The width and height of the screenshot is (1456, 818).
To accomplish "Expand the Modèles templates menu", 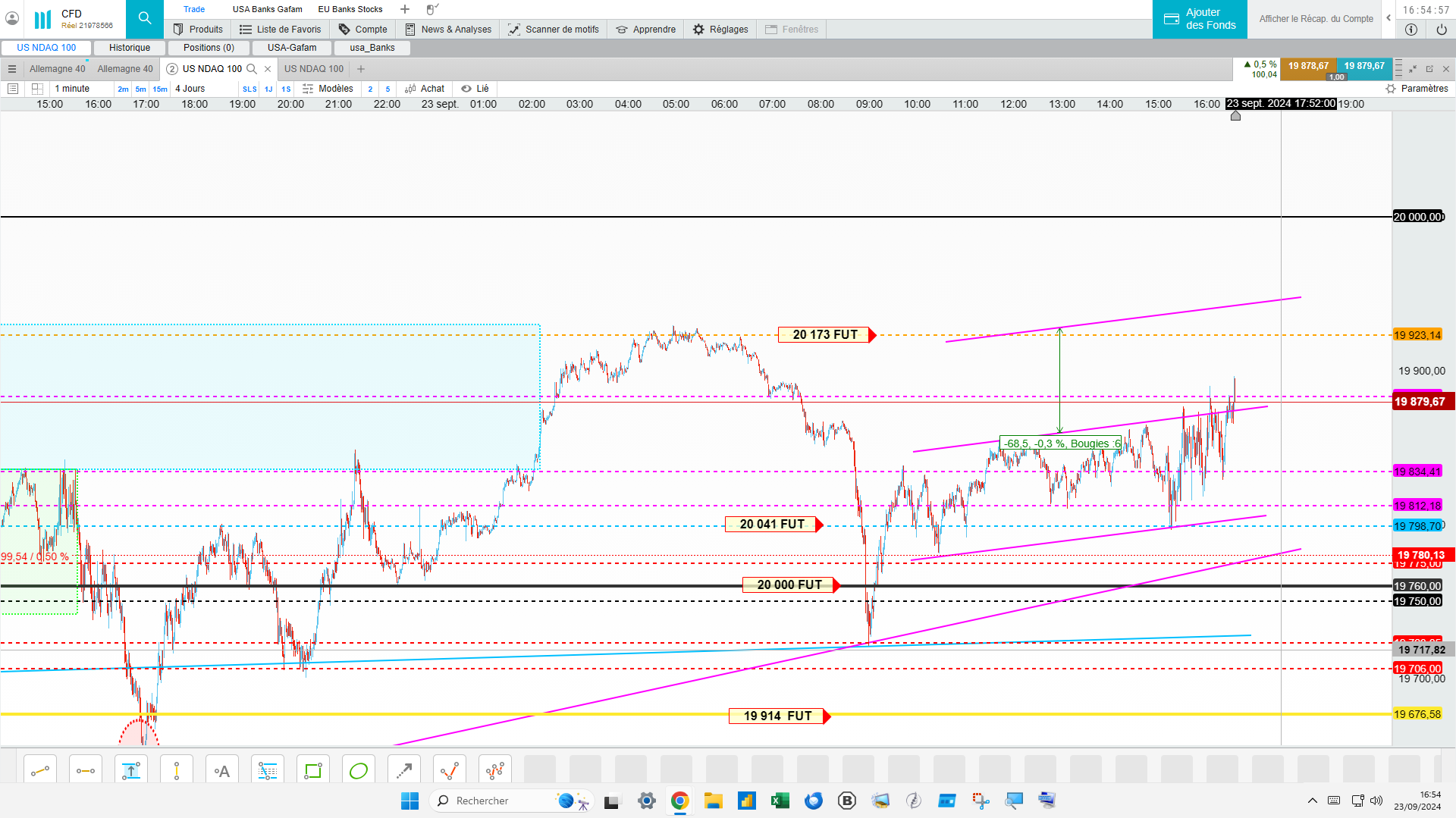I will 328,89.
